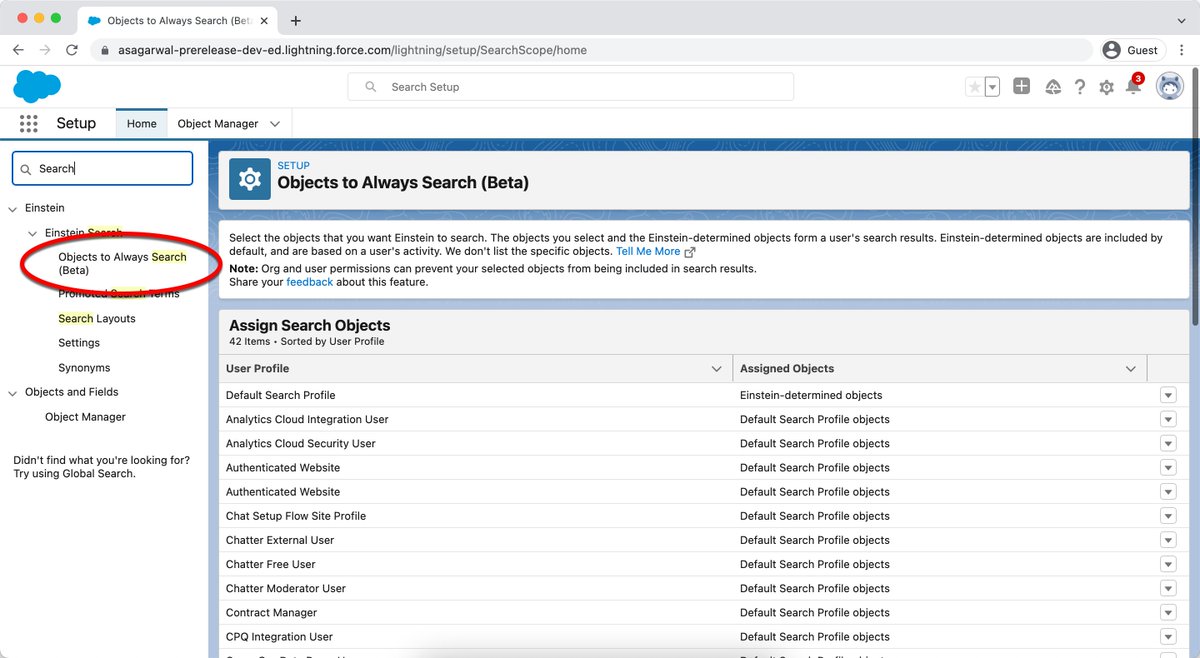The width and height of the screenshot is (1200, 658).
Task: Open the Guest profile button in Chrome
Action: (x=1131, y=50)
